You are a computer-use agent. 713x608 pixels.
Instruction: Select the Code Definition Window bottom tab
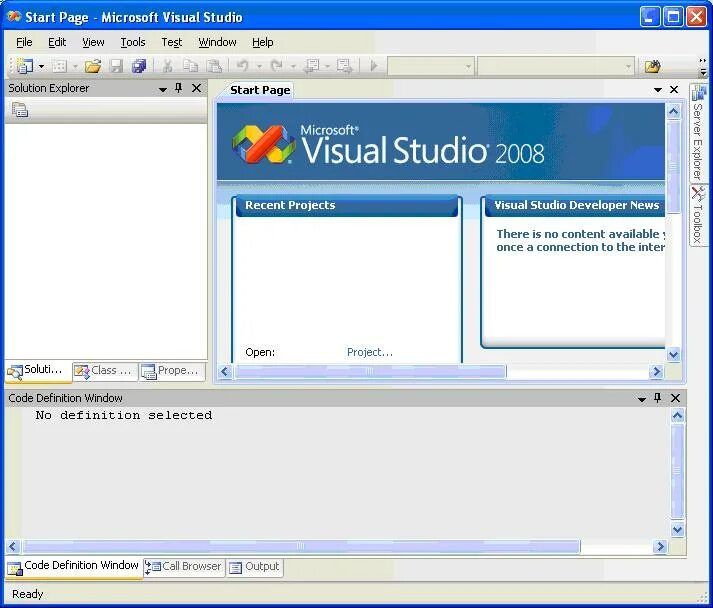[x=74, y=567]
